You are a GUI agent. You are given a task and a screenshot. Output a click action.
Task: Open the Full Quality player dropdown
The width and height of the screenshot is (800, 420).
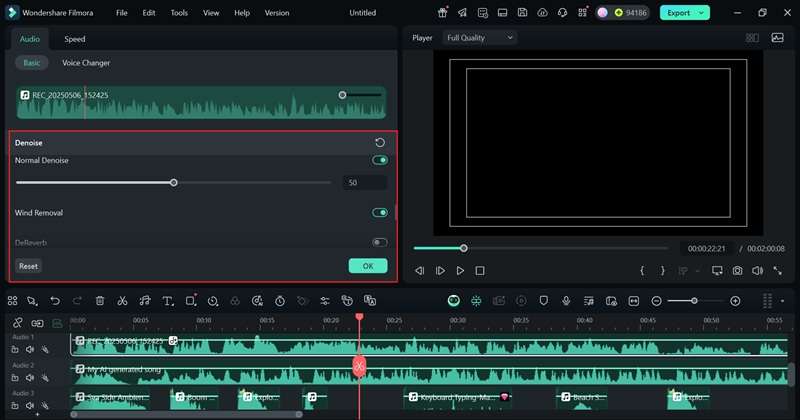[480, 38]
